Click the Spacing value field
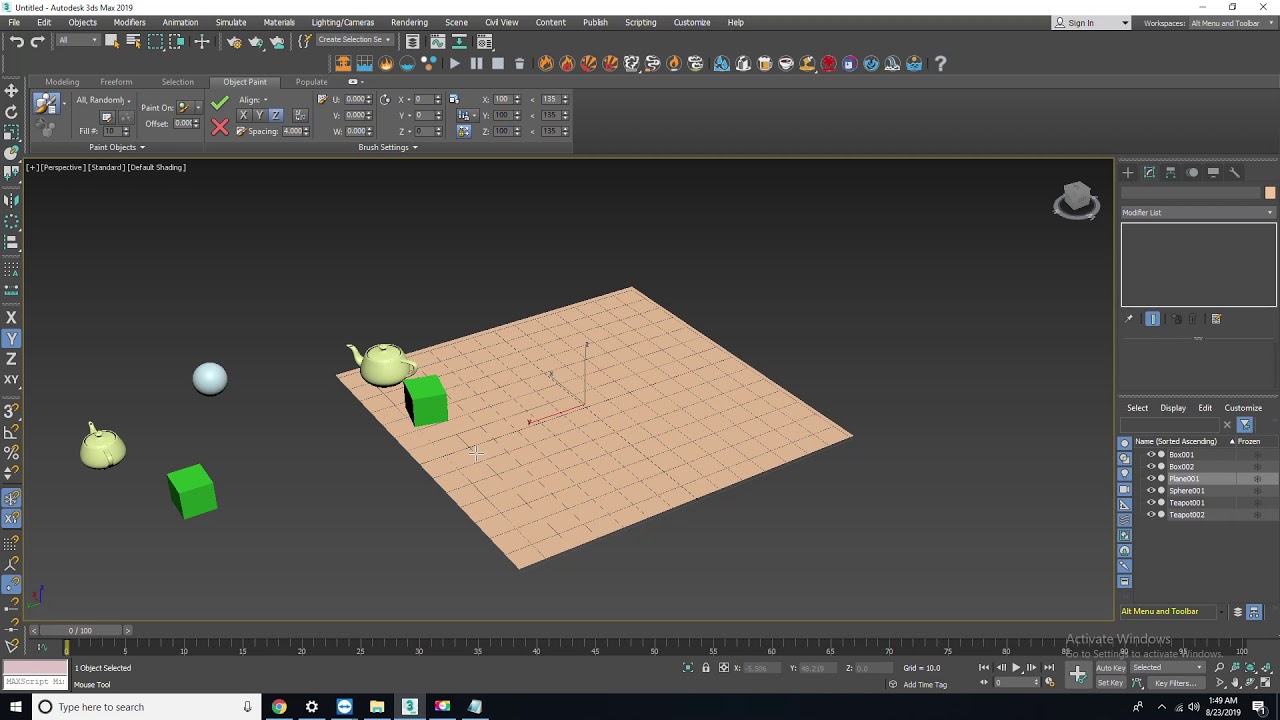Image resolution: width=1280 pixels, height=720 pixels. [x=292, y=132]
